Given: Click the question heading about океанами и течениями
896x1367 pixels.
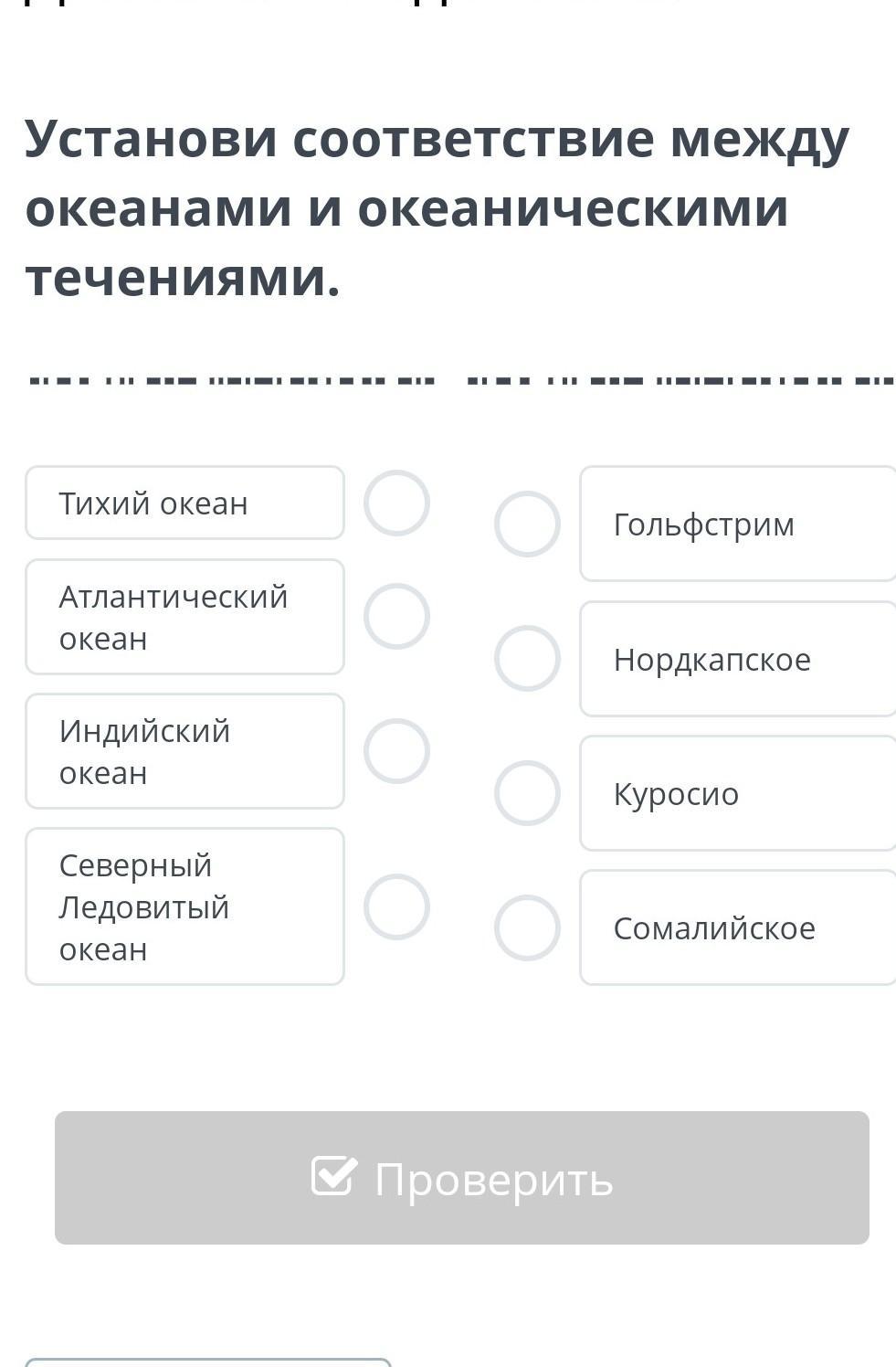Looking at the screenshot, I should point(437,207).
